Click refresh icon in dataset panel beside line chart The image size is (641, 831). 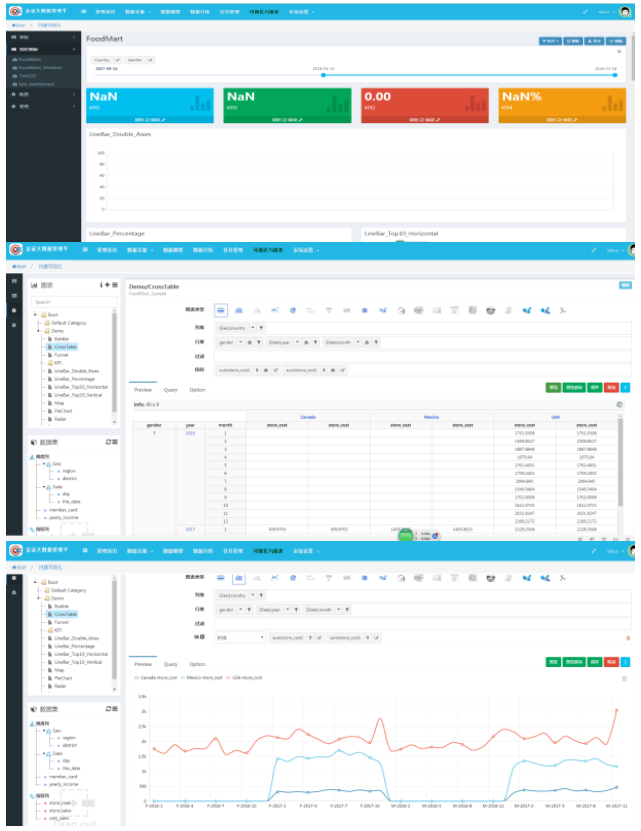108,709
